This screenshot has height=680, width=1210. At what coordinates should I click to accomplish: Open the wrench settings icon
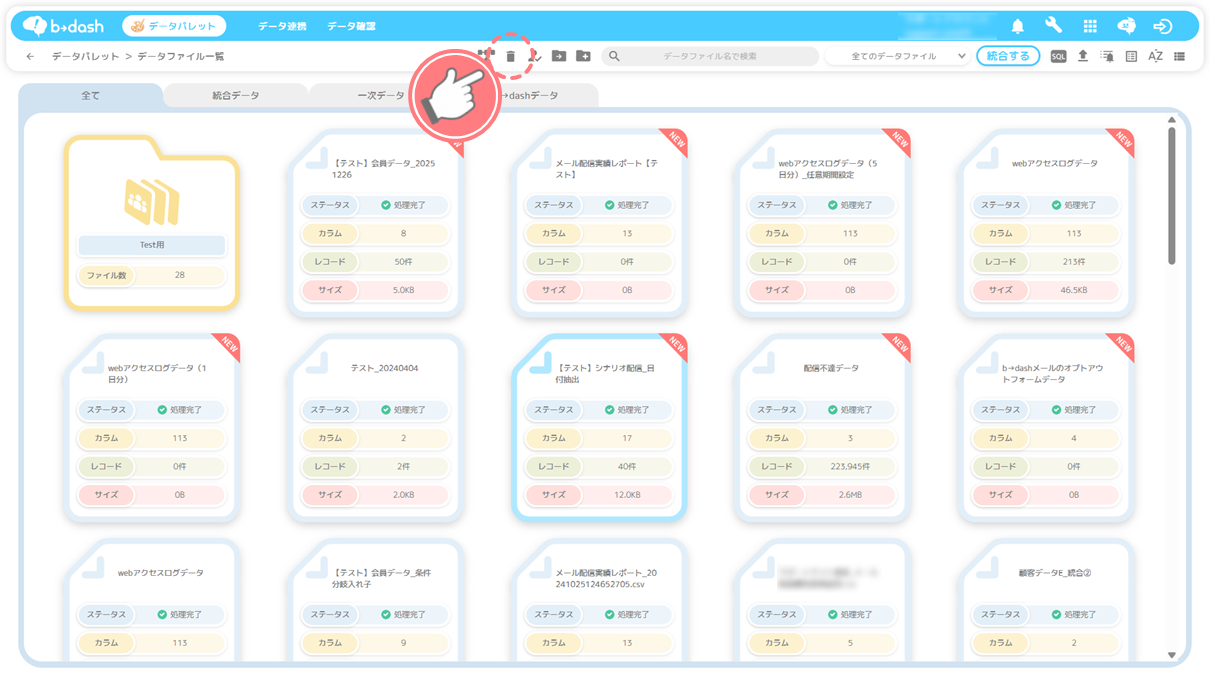tap(1053, 26)
